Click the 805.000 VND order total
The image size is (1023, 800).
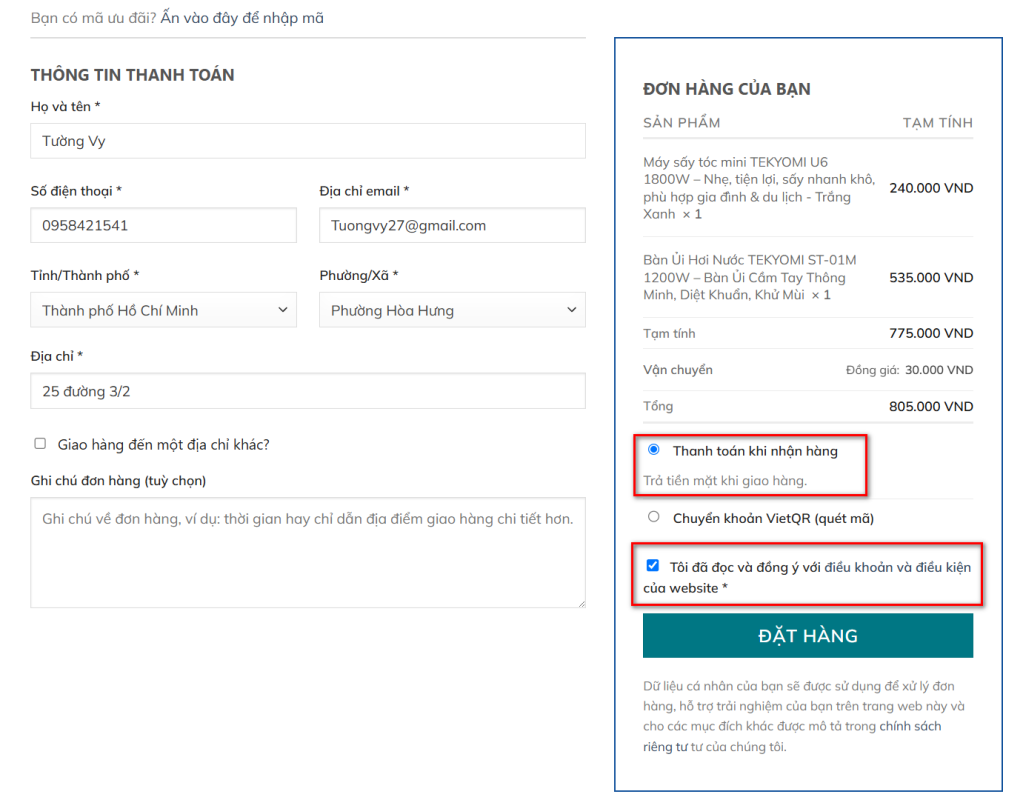(x=930, y=406)
